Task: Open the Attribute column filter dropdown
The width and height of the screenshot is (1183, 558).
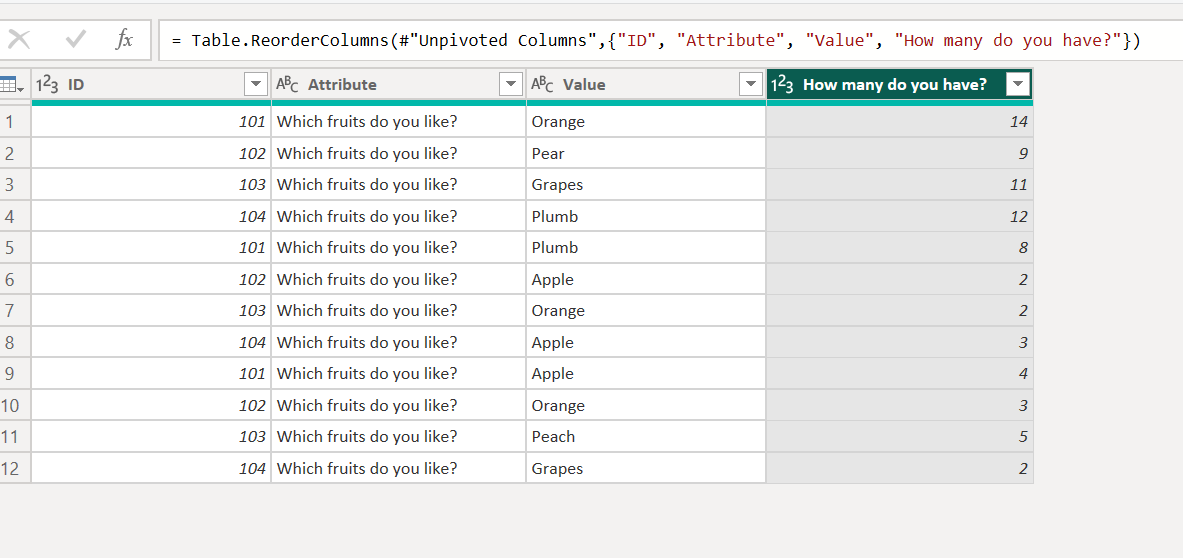Action: coord(512,85)
